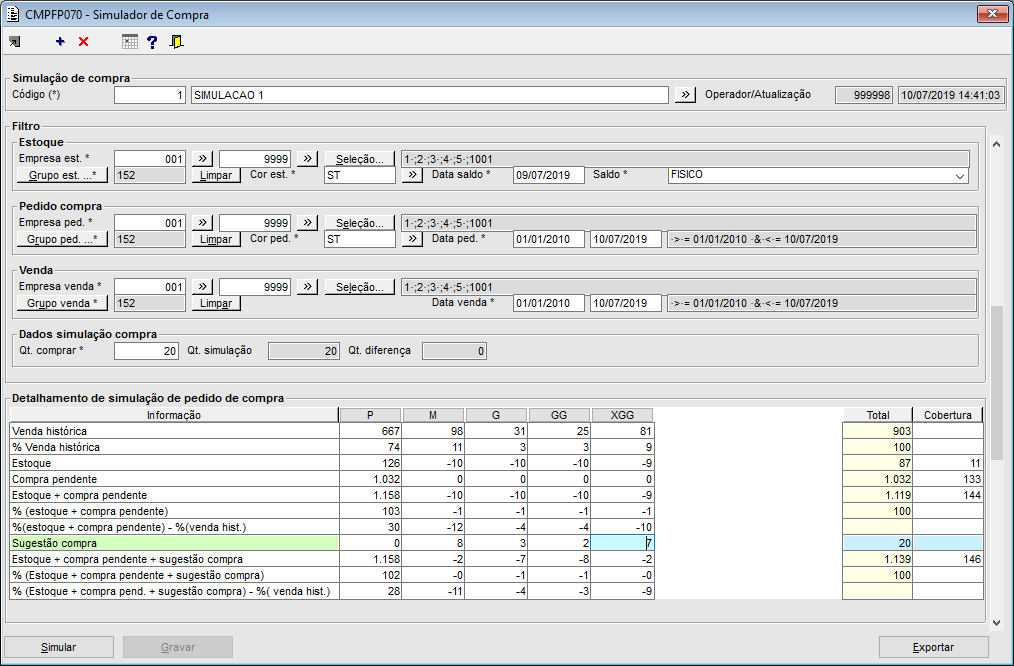Open help with question mark icon
This screenshot has width=1014, height=666.
pyautogui.click(x=152, y=42)
